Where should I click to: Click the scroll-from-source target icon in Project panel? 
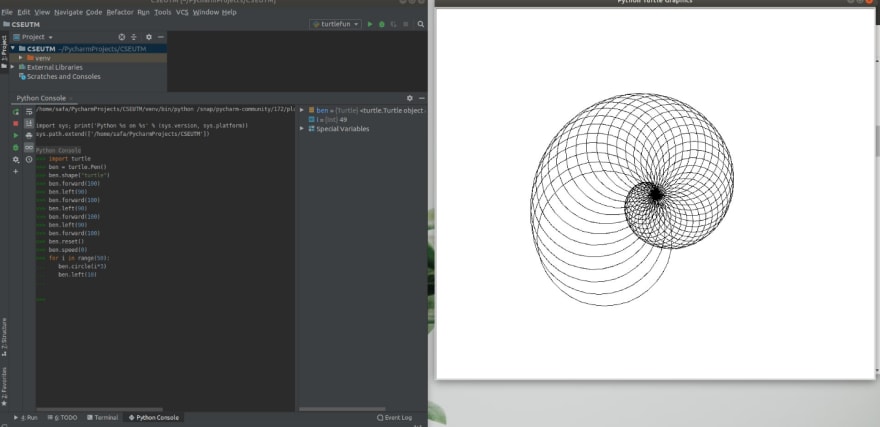coord(122,37)
